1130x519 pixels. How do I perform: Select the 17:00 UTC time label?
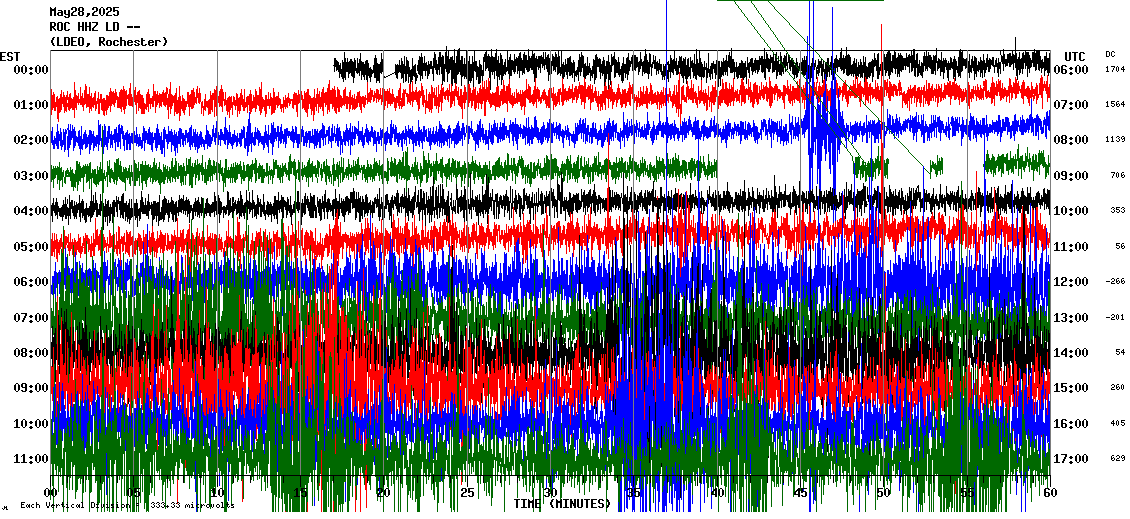click(1070, 459)
